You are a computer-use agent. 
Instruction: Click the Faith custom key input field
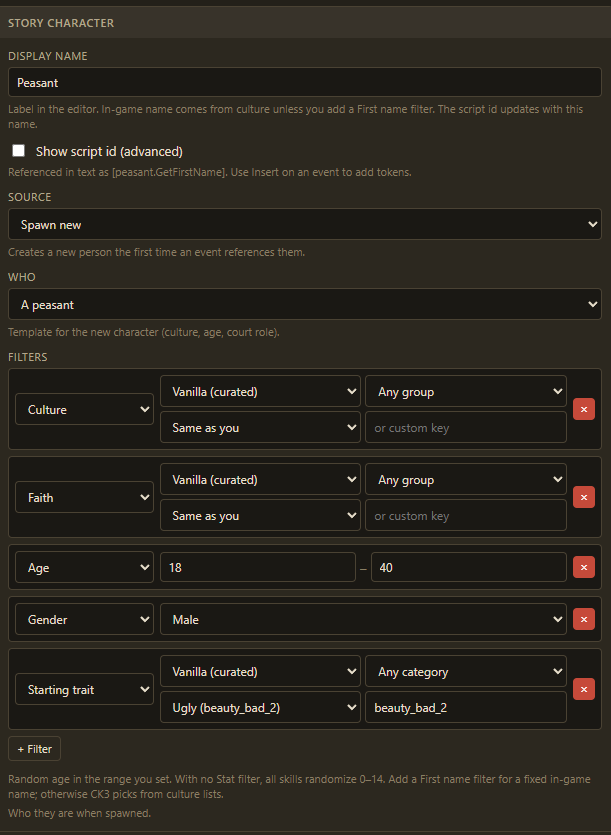(x=466, y=515)
